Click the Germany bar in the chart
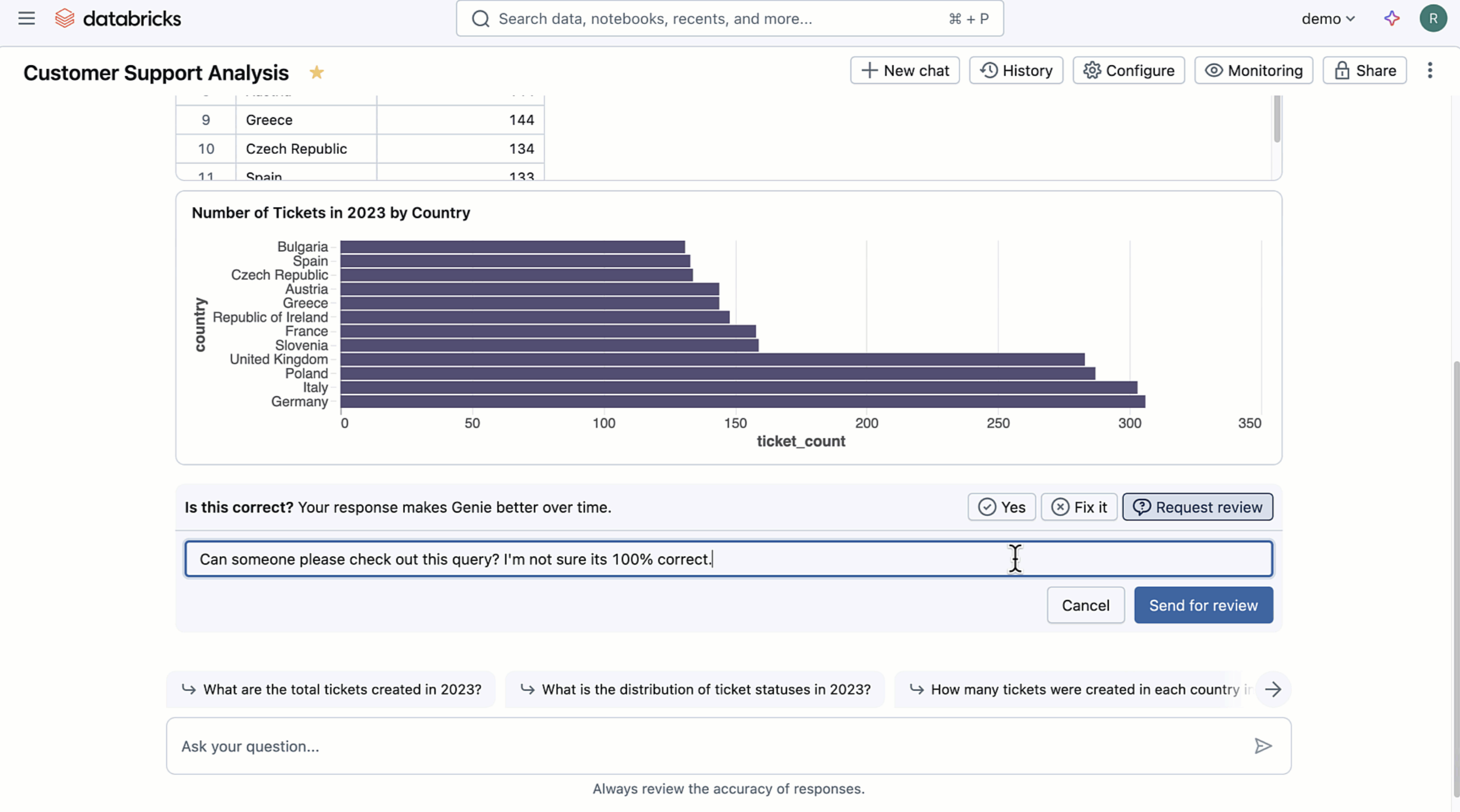The image size is (1460, 812). [743, 402]
